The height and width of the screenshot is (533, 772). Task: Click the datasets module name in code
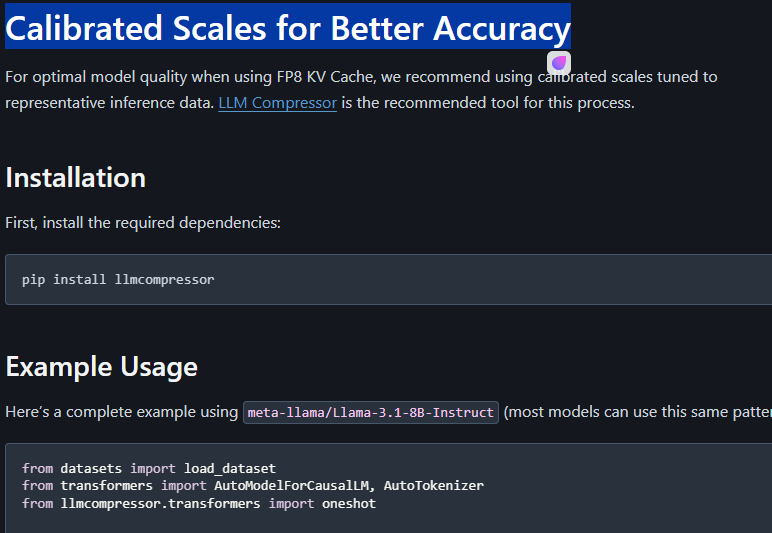click(91, 468)
